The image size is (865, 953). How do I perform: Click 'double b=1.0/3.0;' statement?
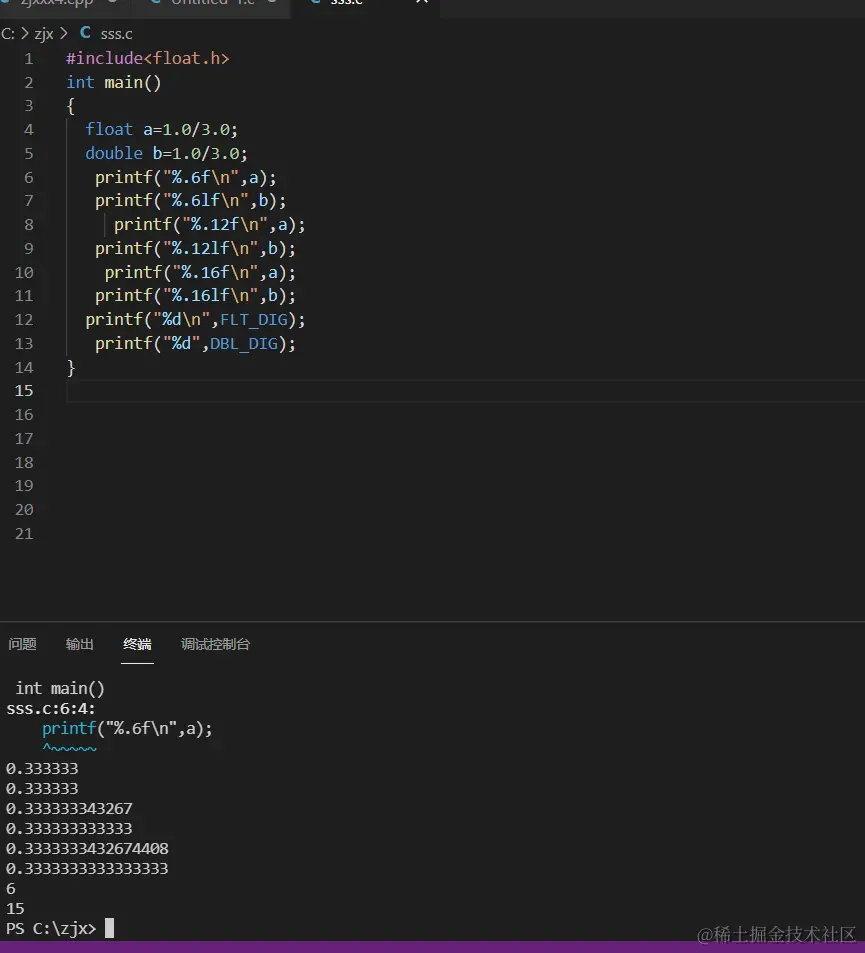point(167,153)
